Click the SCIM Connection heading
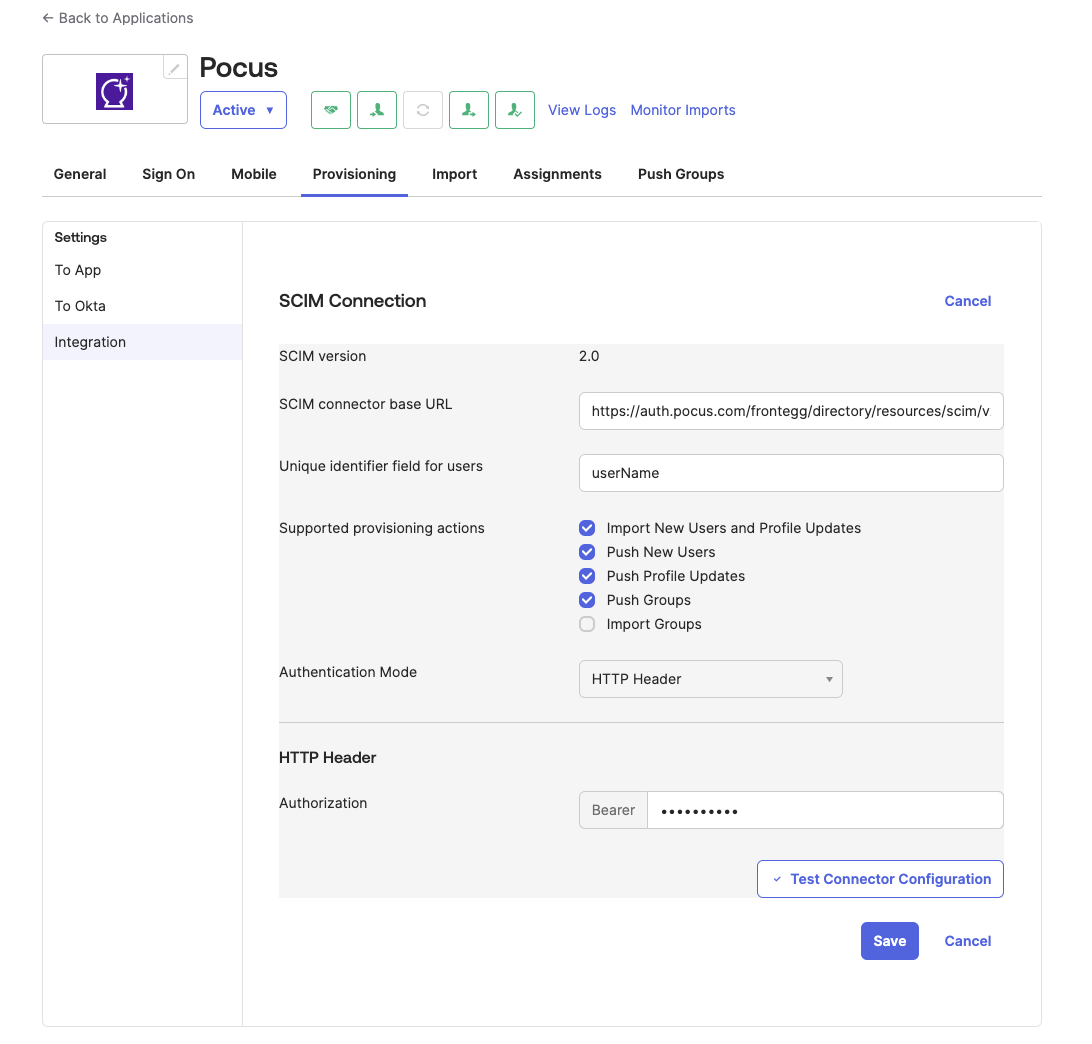This screenshot has height=1044, width=1092. point(352,301)
